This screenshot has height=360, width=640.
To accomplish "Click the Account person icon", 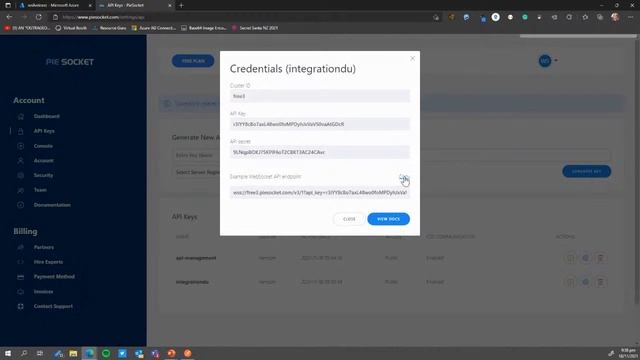I will tap(20, 160).
